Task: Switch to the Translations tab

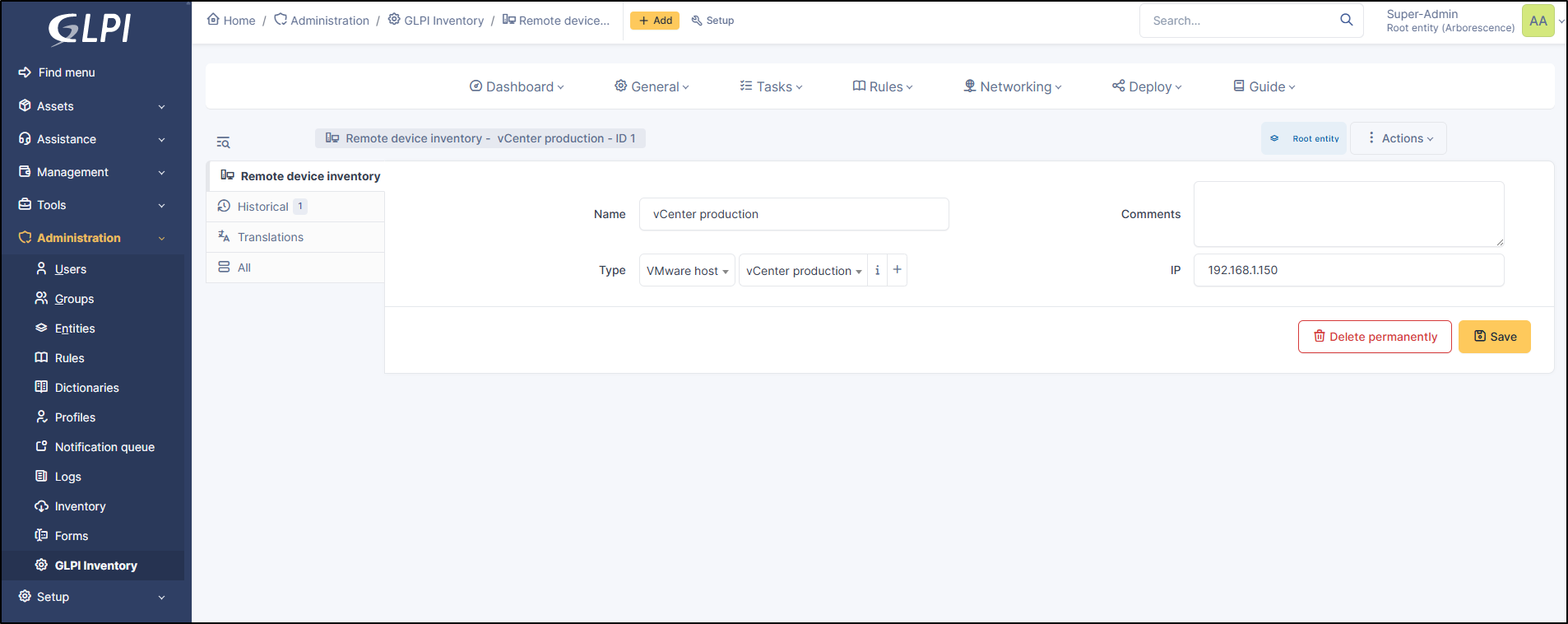Action: [270, 237]
